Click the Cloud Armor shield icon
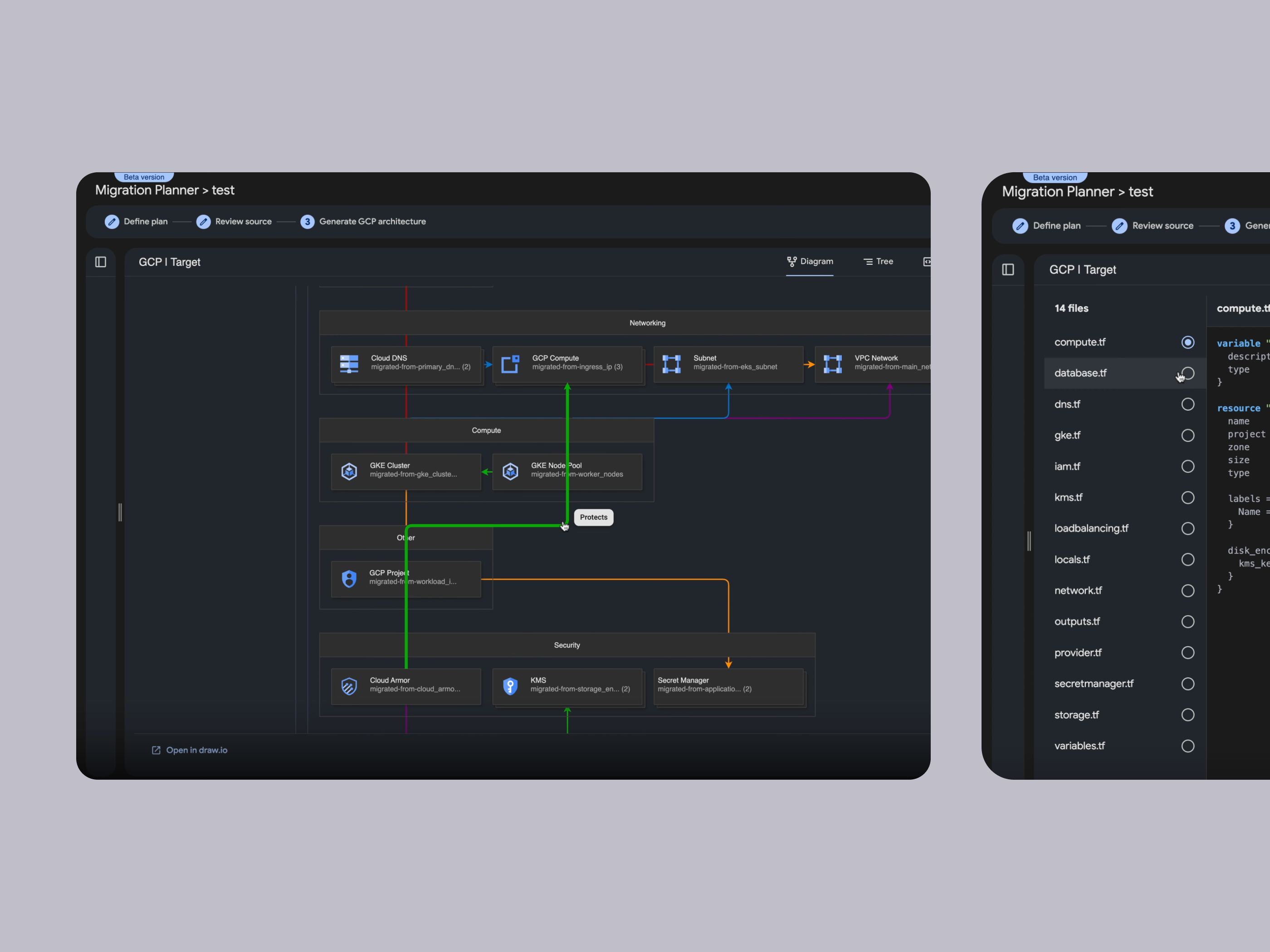Image resolution: width=1270 pixels, height=952 pixels. 349,686
